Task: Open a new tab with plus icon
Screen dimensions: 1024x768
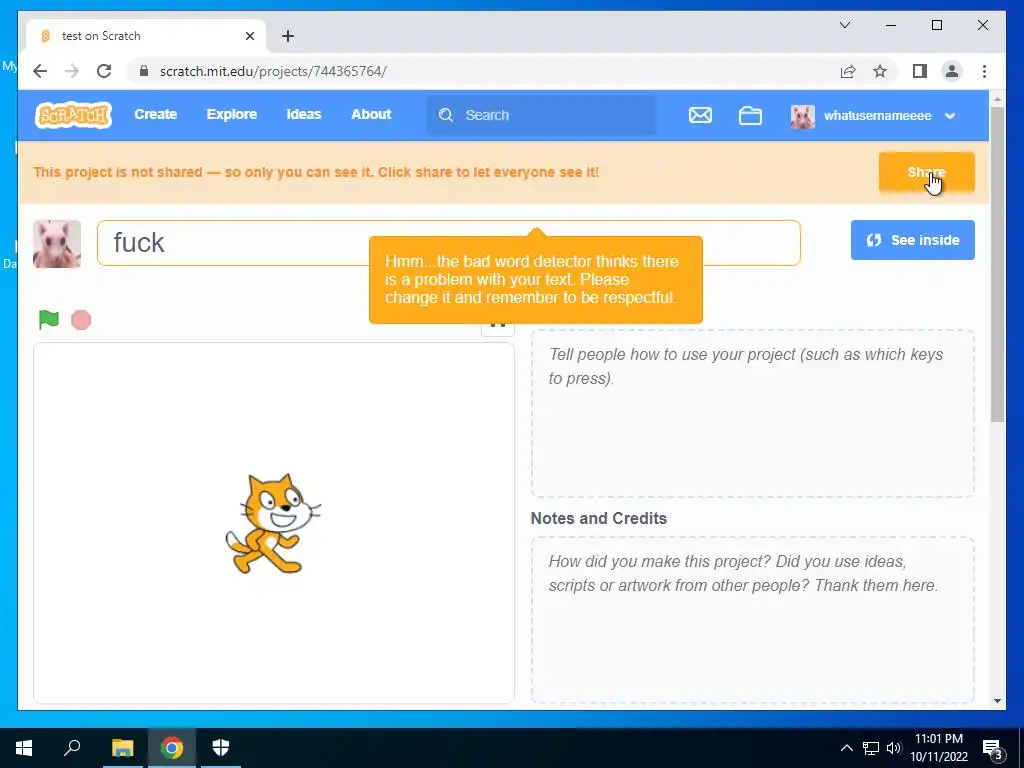Action: [x=287, y=36]
